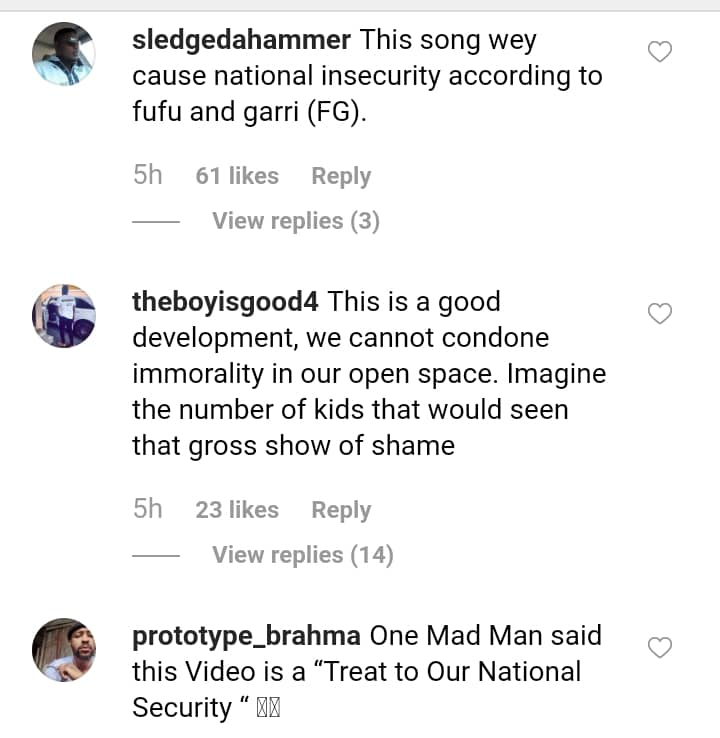
Task: Expand View replies (3)
Action: pos(295,221)
